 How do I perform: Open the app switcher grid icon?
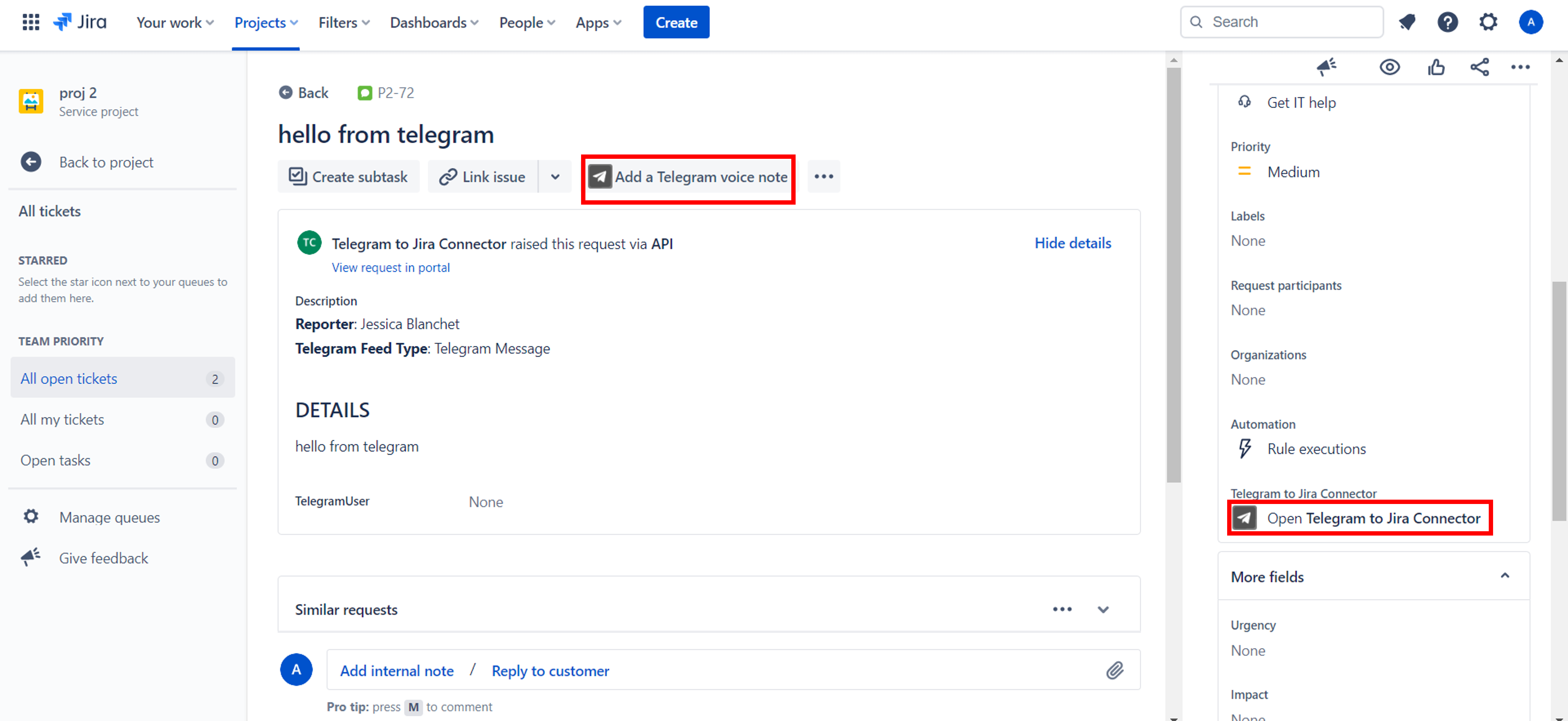click(30, 23)
